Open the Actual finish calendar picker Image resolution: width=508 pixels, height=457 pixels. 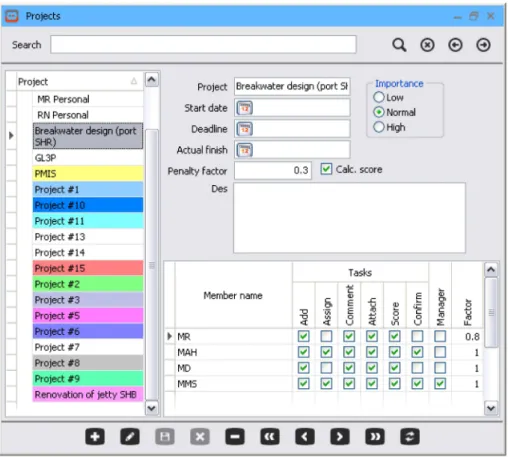(x=245, y=150)
